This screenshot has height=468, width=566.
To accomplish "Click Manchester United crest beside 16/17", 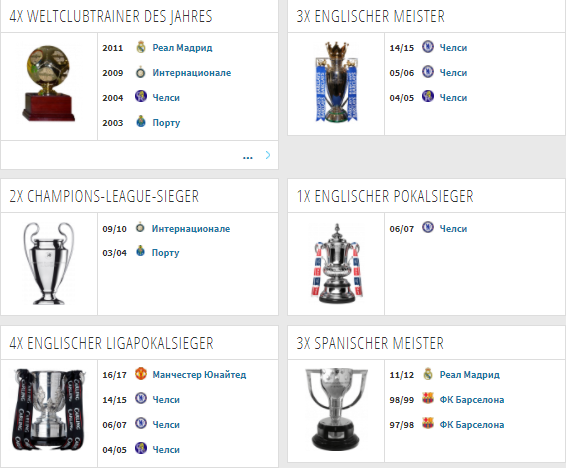I will (x=141, y=373).
